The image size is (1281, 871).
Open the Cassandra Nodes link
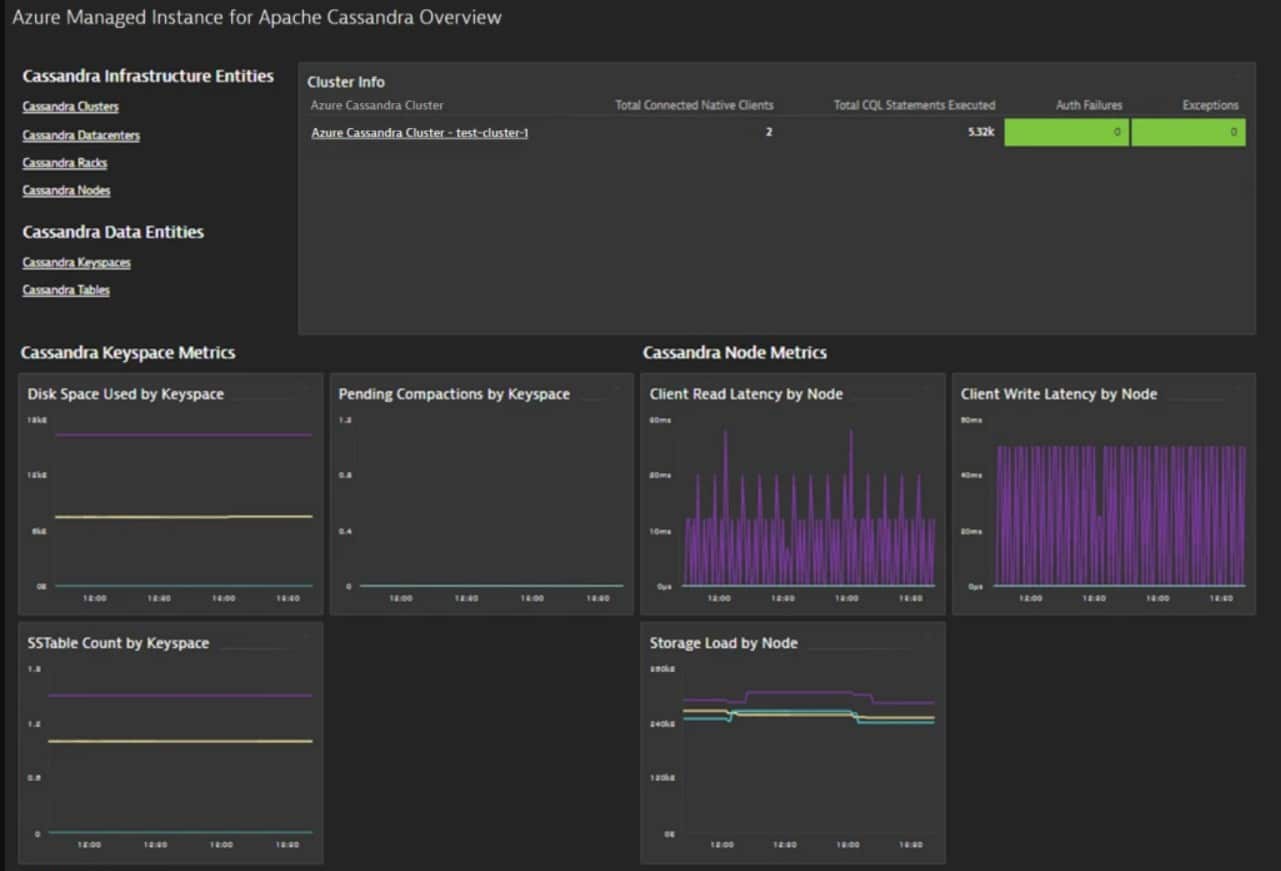tap(66, 190)
